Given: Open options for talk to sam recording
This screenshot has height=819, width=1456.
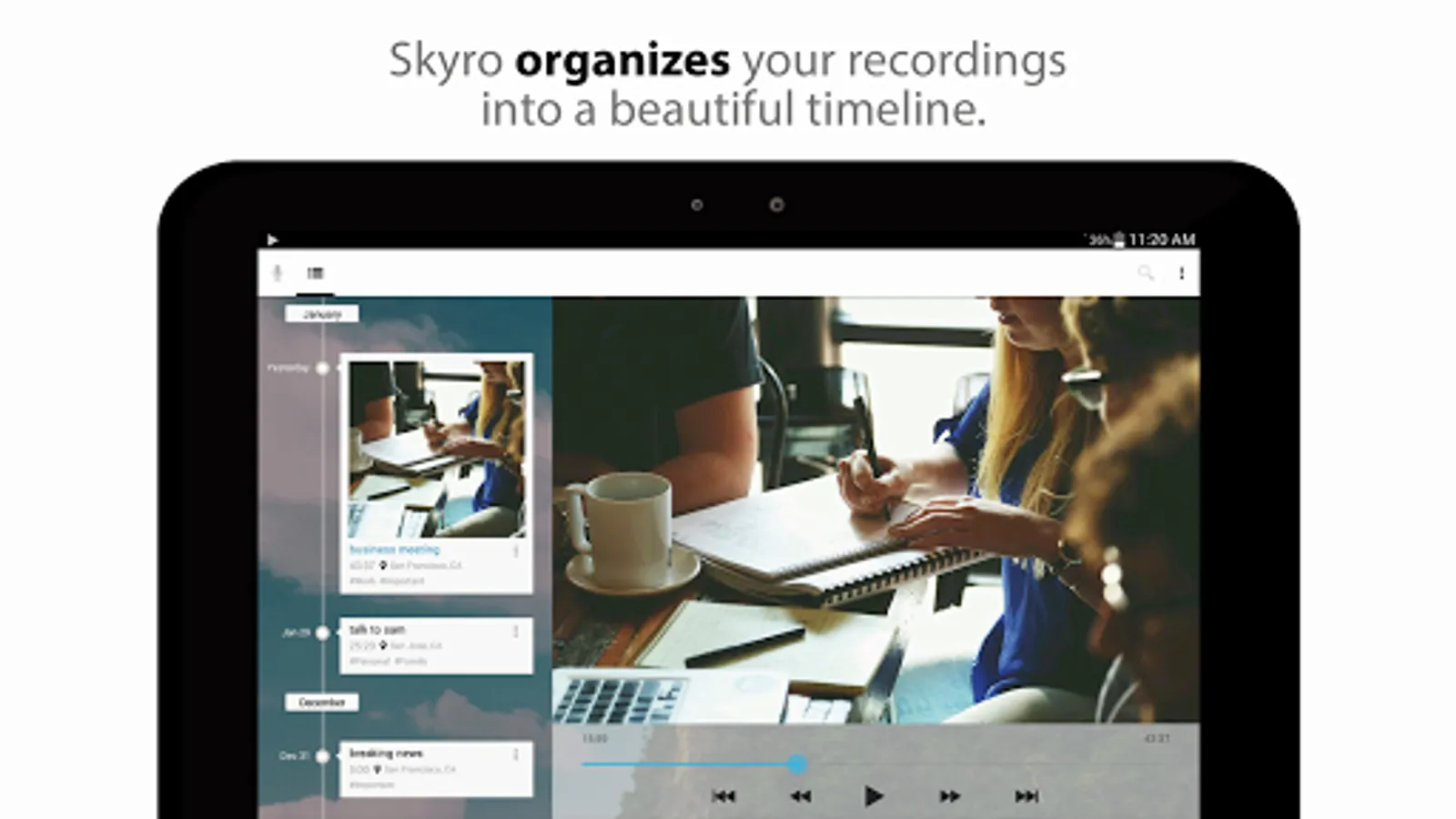Looking at the screenshot, I should coord(516,631).
